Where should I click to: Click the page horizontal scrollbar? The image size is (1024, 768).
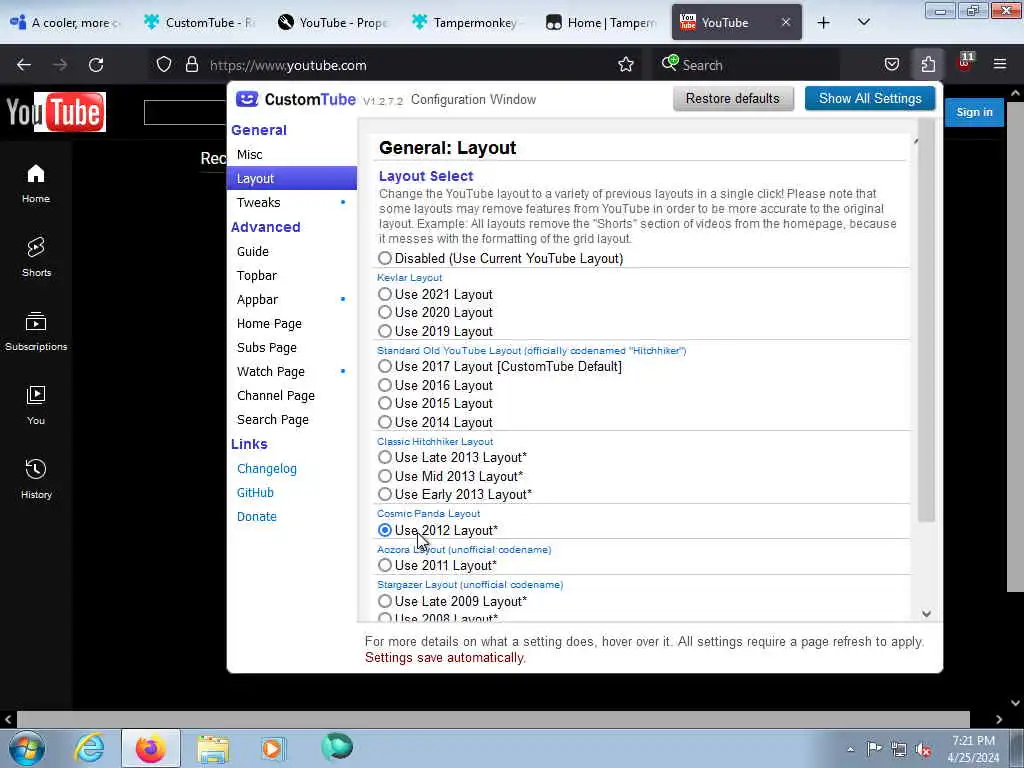pos(493,719)
